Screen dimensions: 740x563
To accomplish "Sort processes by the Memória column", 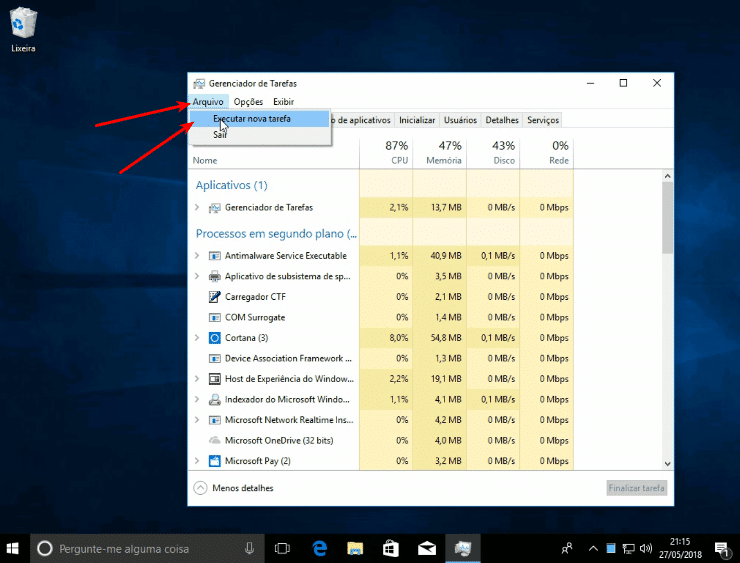I will point(439,153).
